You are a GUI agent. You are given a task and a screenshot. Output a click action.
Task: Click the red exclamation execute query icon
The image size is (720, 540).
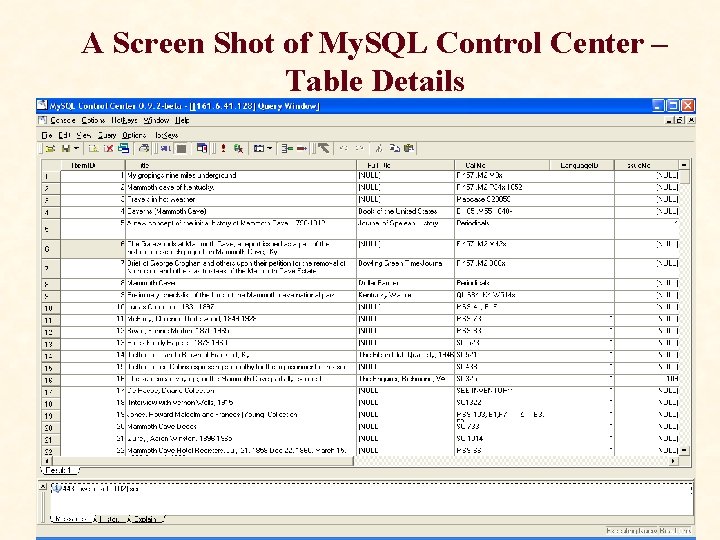[223, 148]
